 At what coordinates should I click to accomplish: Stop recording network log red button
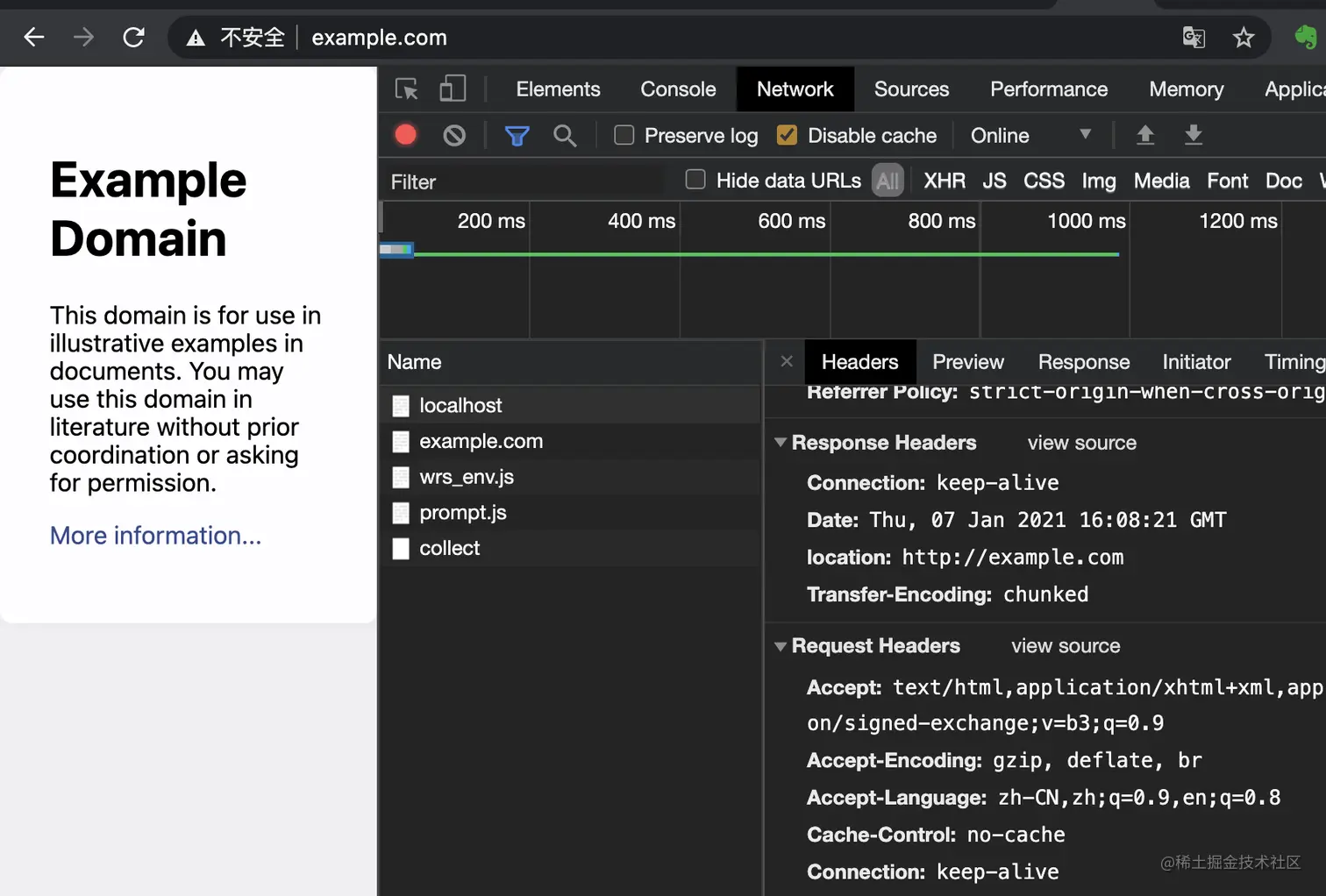[x=405, y=134]
